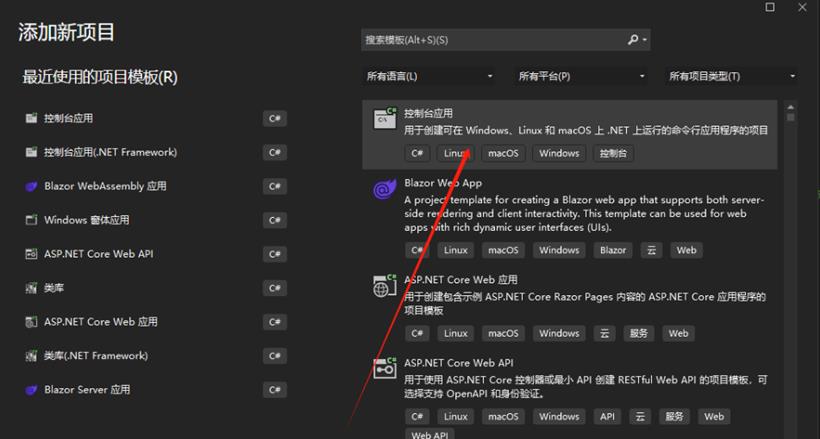The height and width of the screenshot is (439, 820).
Task: Choose recent template 控制台应用 text
Action: click(x=69, y=118)
